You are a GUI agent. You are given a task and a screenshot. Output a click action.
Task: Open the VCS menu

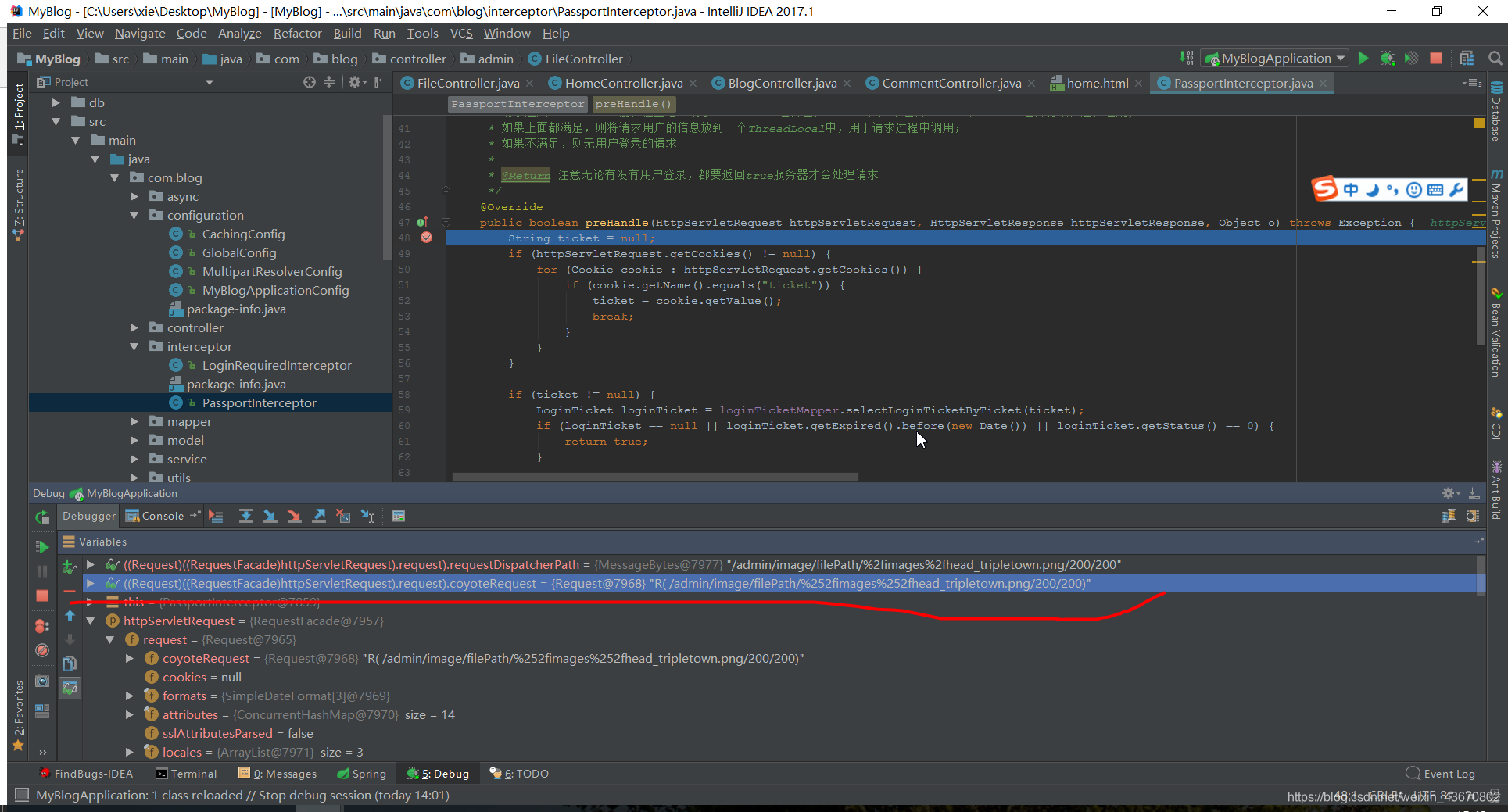pyautogui.click(x=461, y=33)
